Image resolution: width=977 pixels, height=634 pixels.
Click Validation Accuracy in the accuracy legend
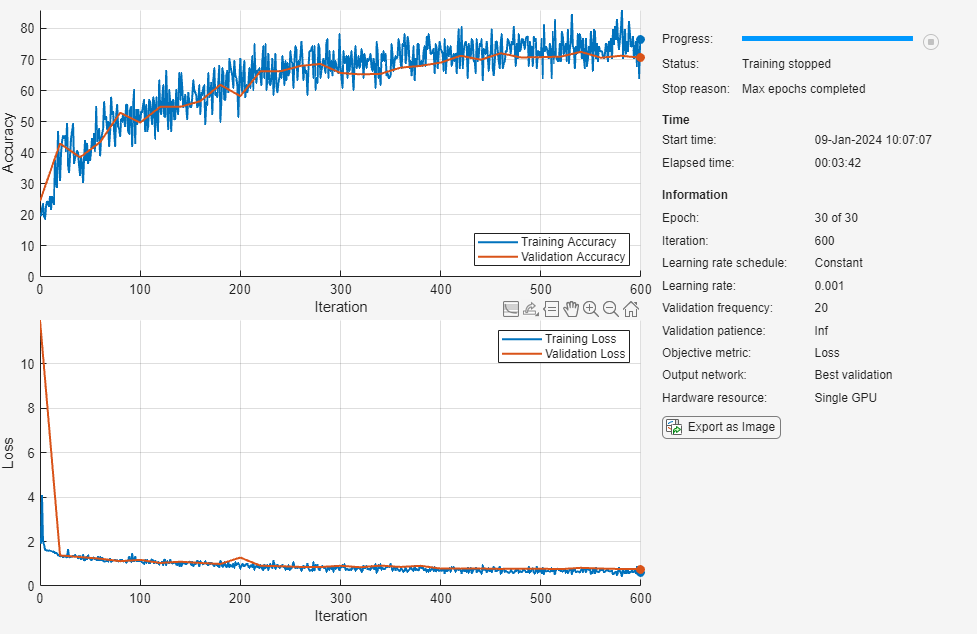click(573, 257)
